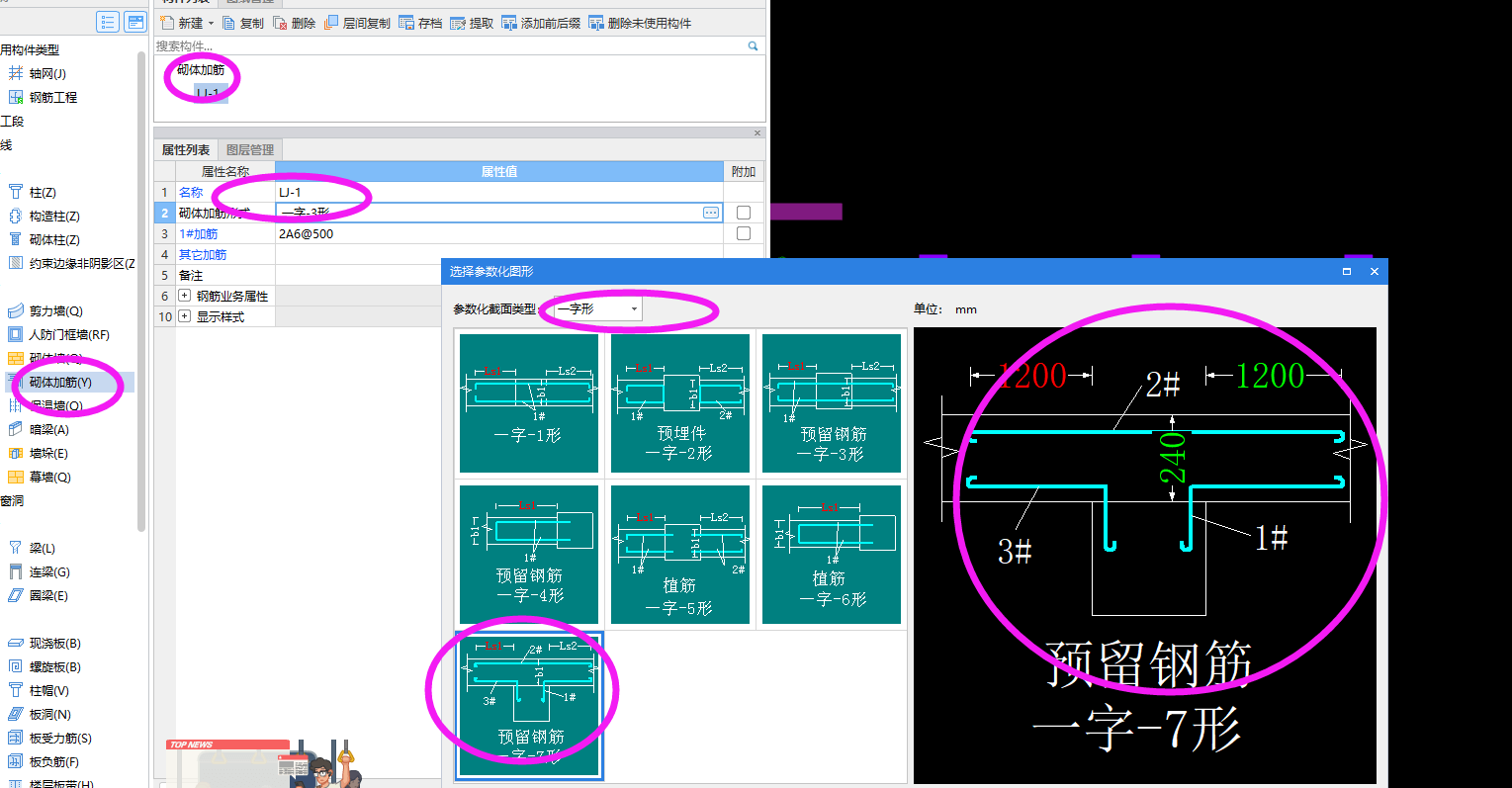This screenshot has height=788, width=1512.
Task: Choose the 一字-1形 thumbnail
Action: pos(529,403)
